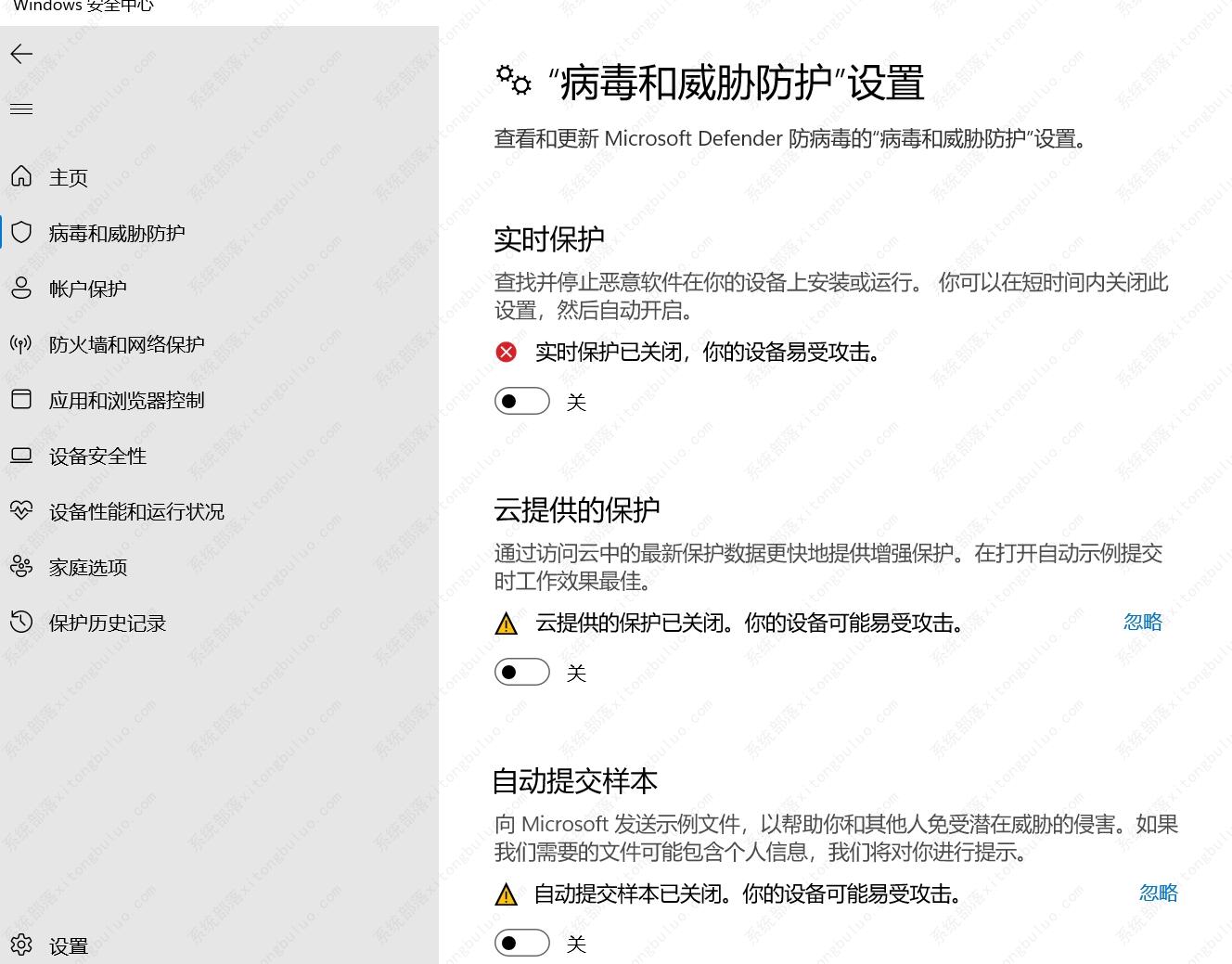
Task: Open the 应用和浏览器控制 window icon
Action: coord(21,399)
